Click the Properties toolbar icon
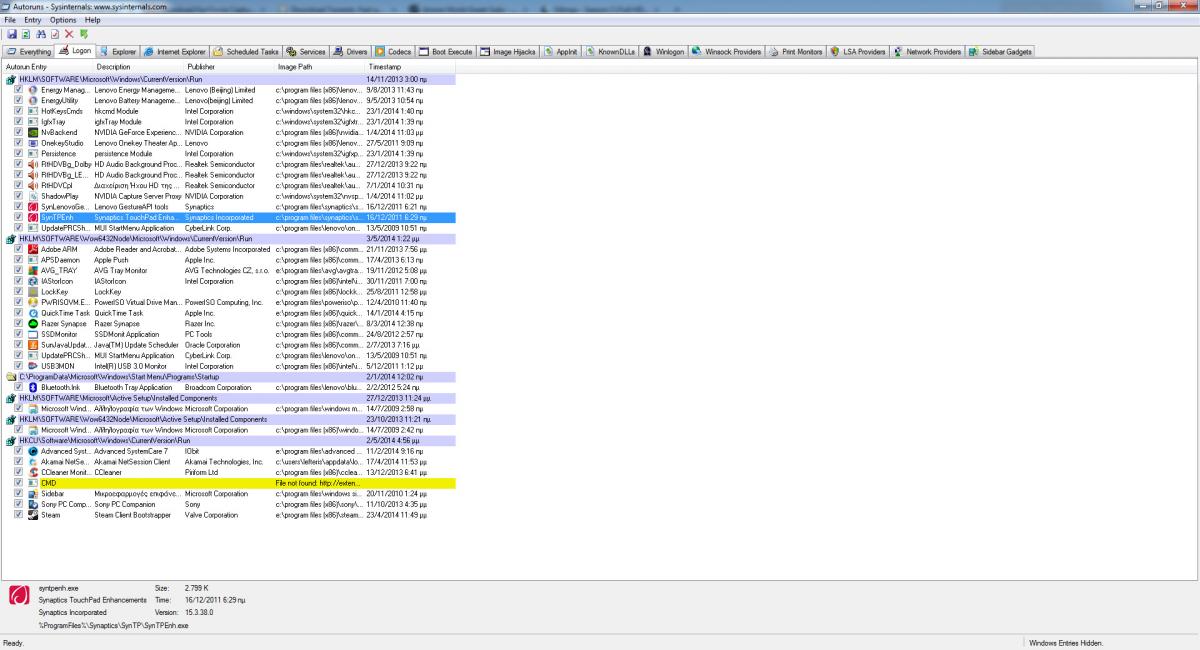Image resolution: width=1200 pixels, height=650 pixels. click(54, 34)
